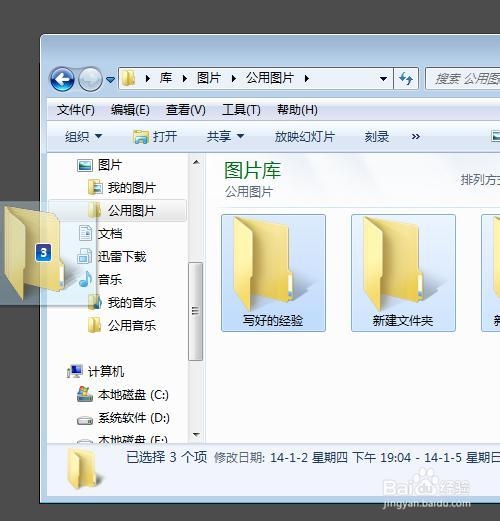Image resolution: width=500 pixels, height=521 pixels.
Task: Click the view icon at toolbar's right edge
Action: click(495, 137)
